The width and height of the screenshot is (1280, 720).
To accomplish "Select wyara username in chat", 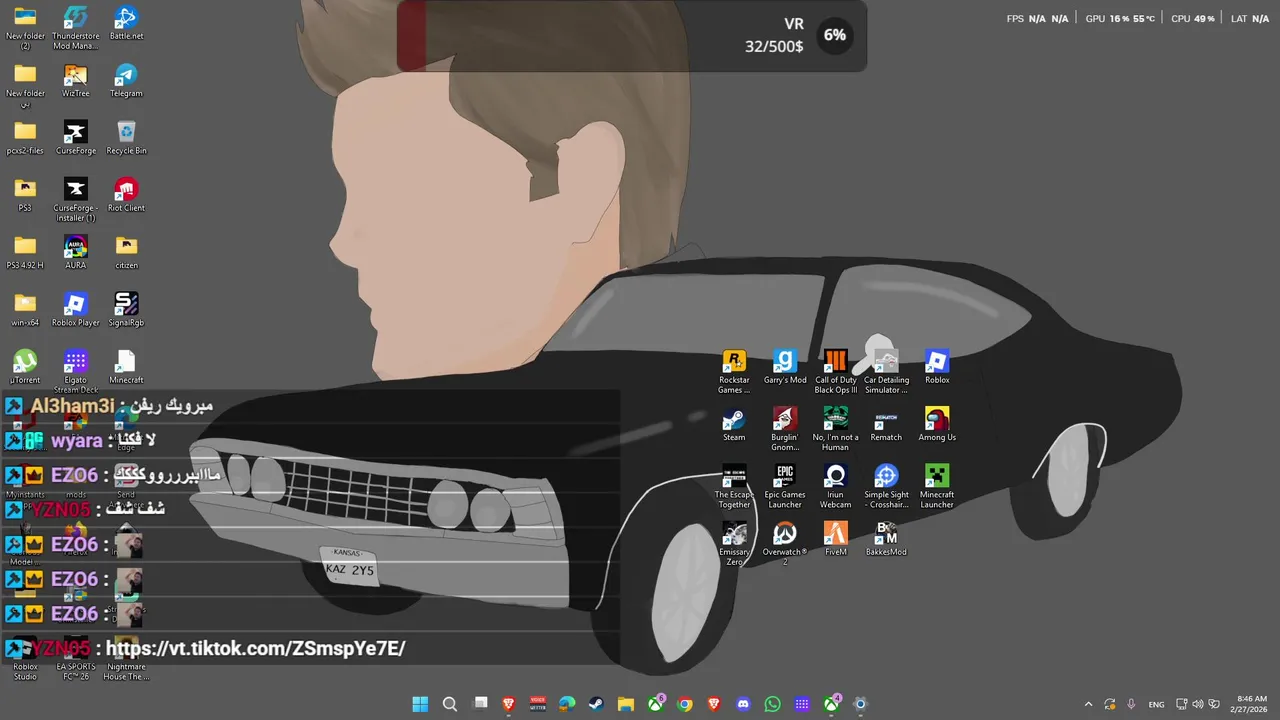I will coord(77,440).
